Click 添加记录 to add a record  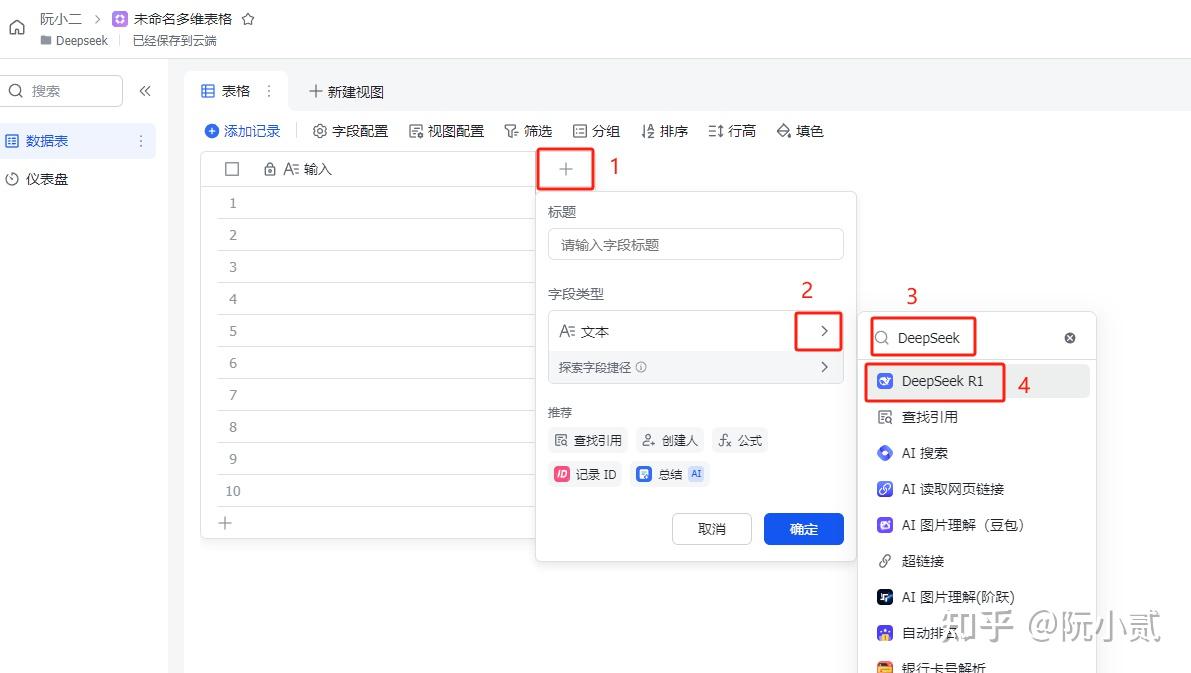pos(243,131)
